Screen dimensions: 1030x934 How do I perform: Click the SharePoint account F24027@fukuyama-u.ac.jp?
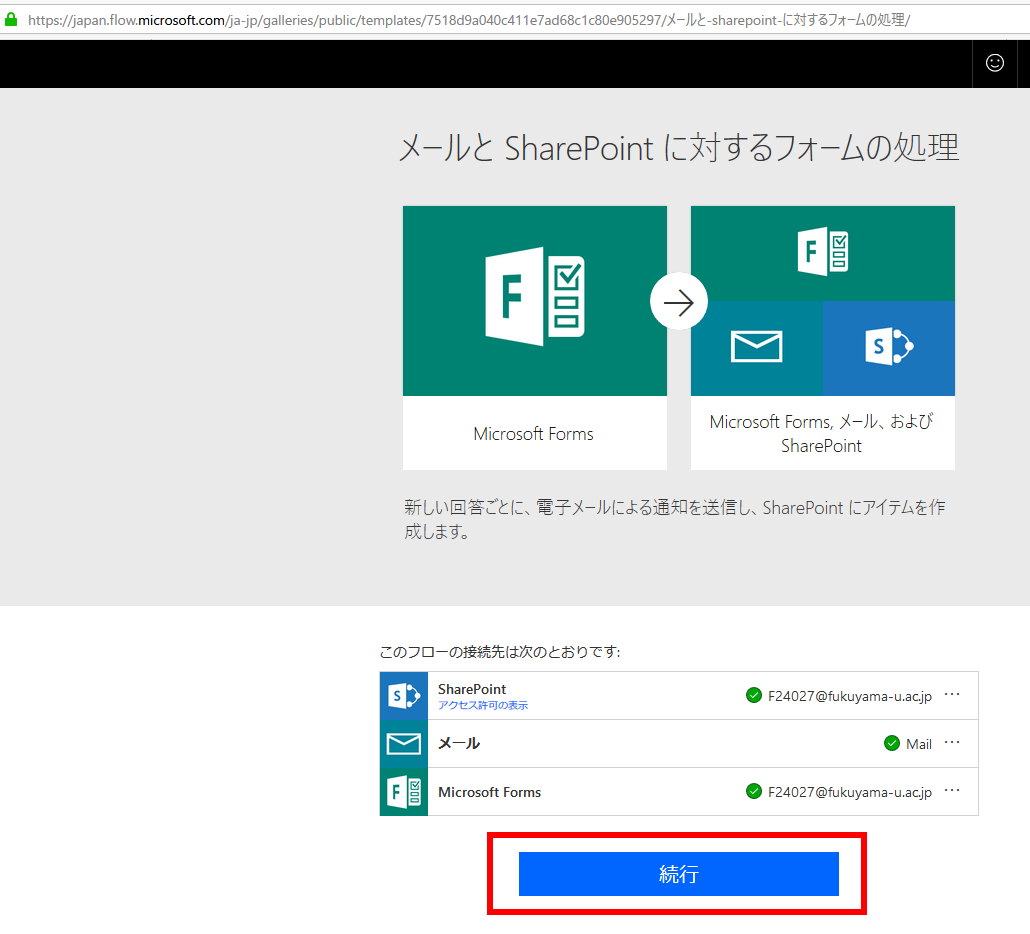click(x=849, y=696)
